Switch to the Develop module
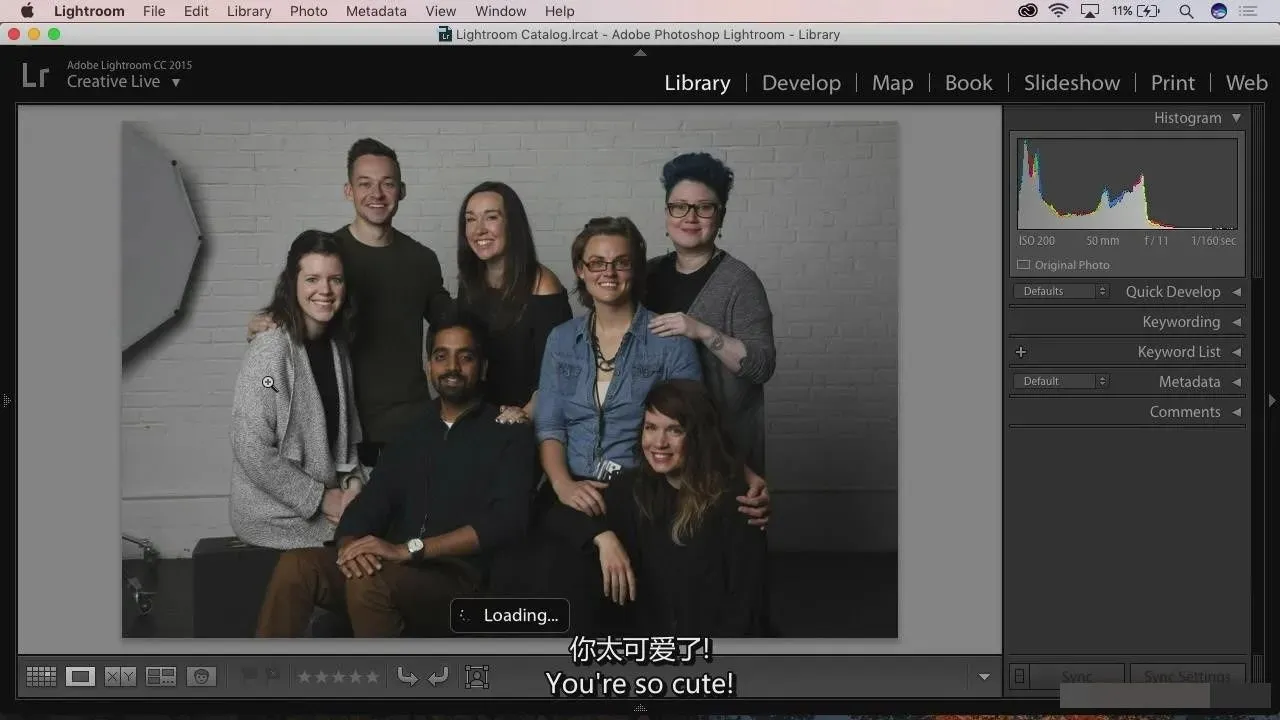1280x720 pixels. click(801, 83)
